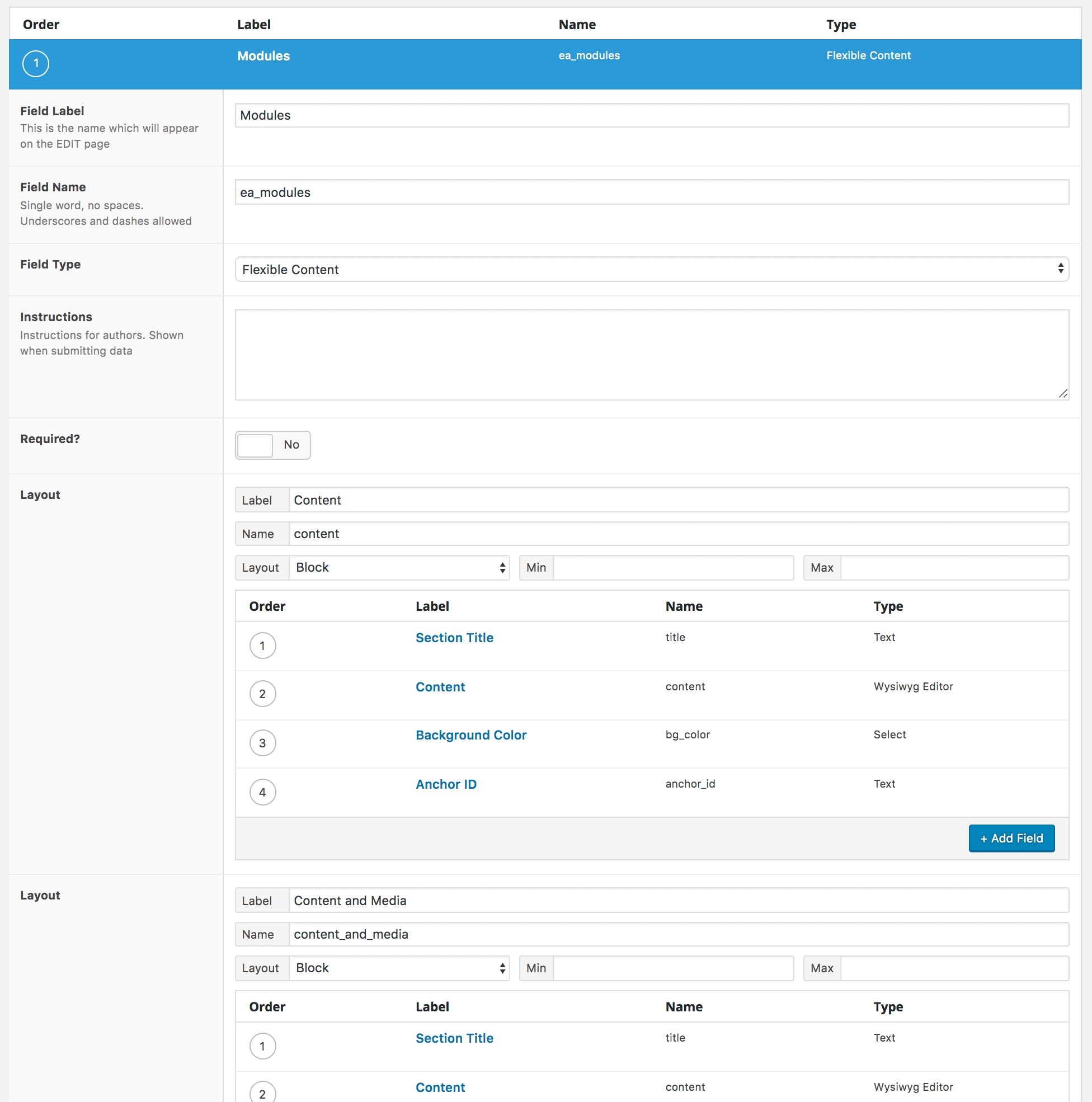This screenshot has height=1102, width=1092.
Task: Click Text type cell in Anchor ID row
Action: tap(884, 784)
